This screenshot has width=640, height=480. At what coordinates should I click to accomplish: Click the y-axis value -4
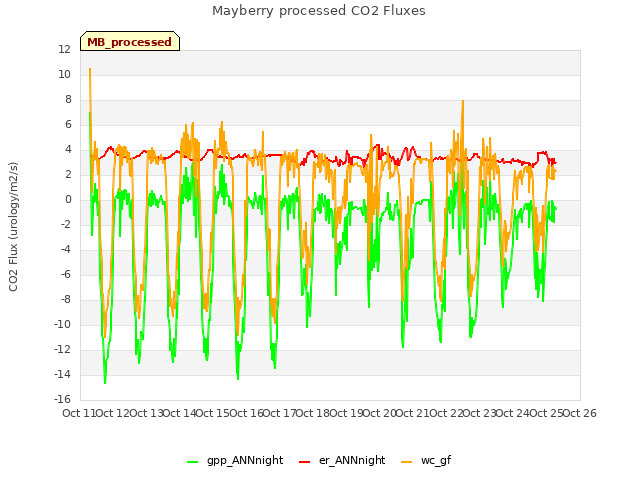65,249
